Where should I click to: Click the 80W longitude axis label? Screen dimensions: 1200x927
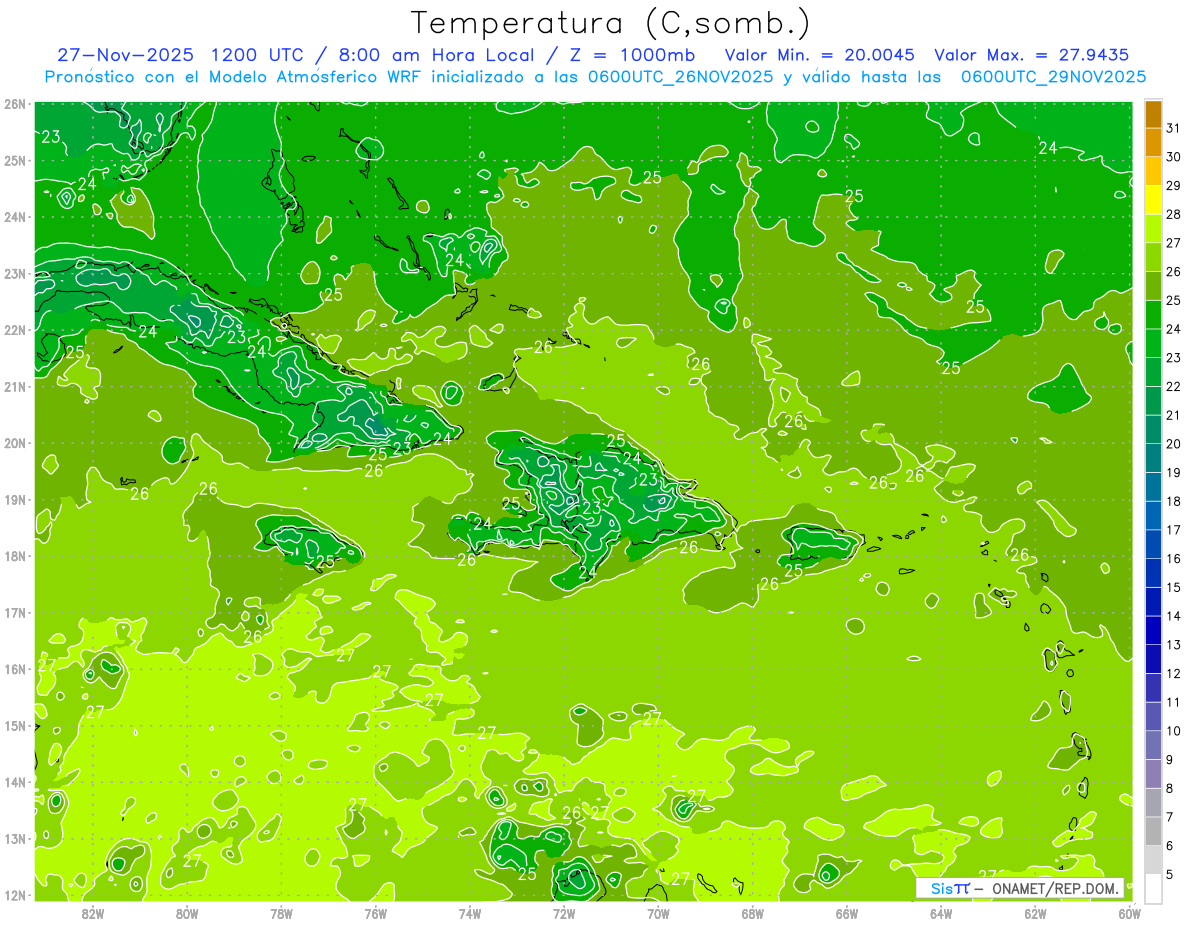(187, 913)
